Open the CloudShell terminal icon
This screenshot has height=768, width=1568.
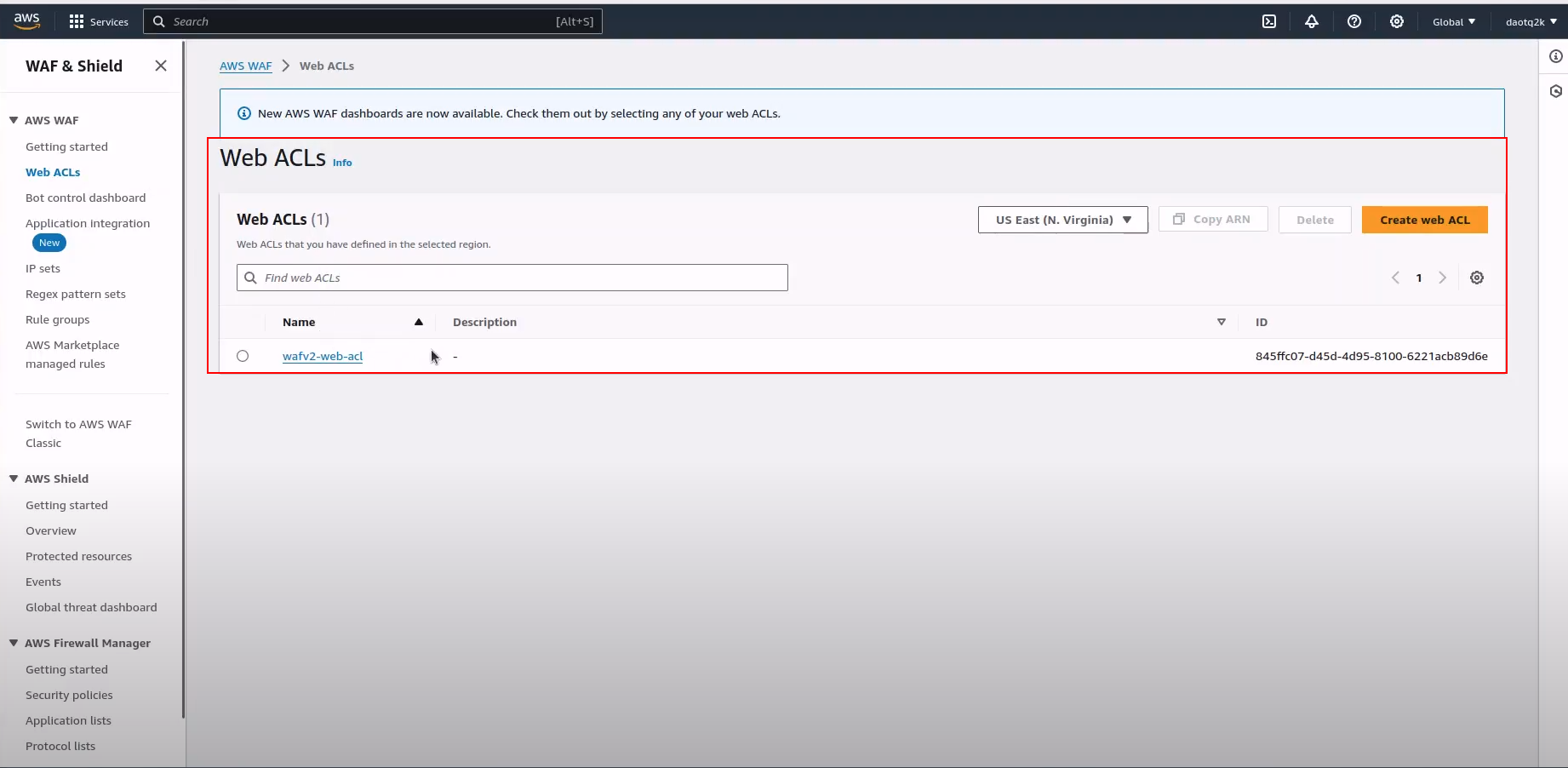click(1268, 21)
